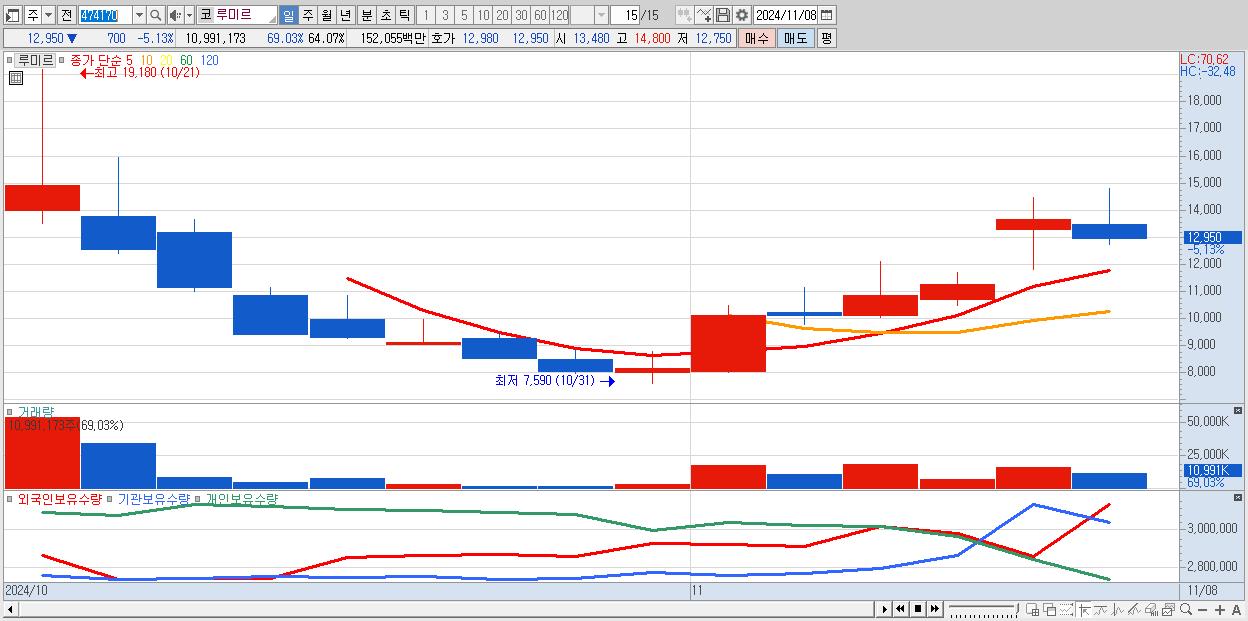Click the bar count field showing 15

click(624, 15)
